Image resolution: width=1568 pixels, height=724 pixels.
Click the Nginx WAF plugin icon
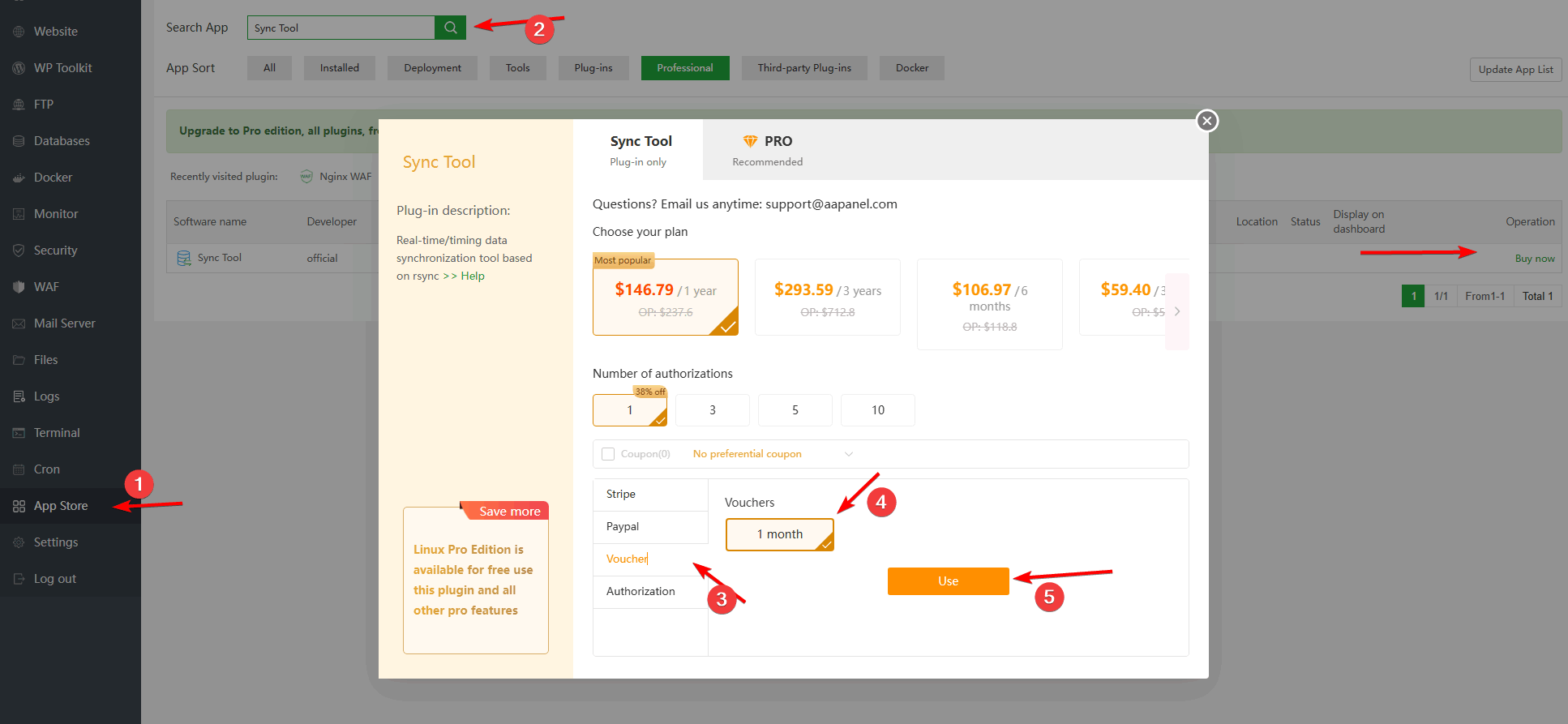306,177
